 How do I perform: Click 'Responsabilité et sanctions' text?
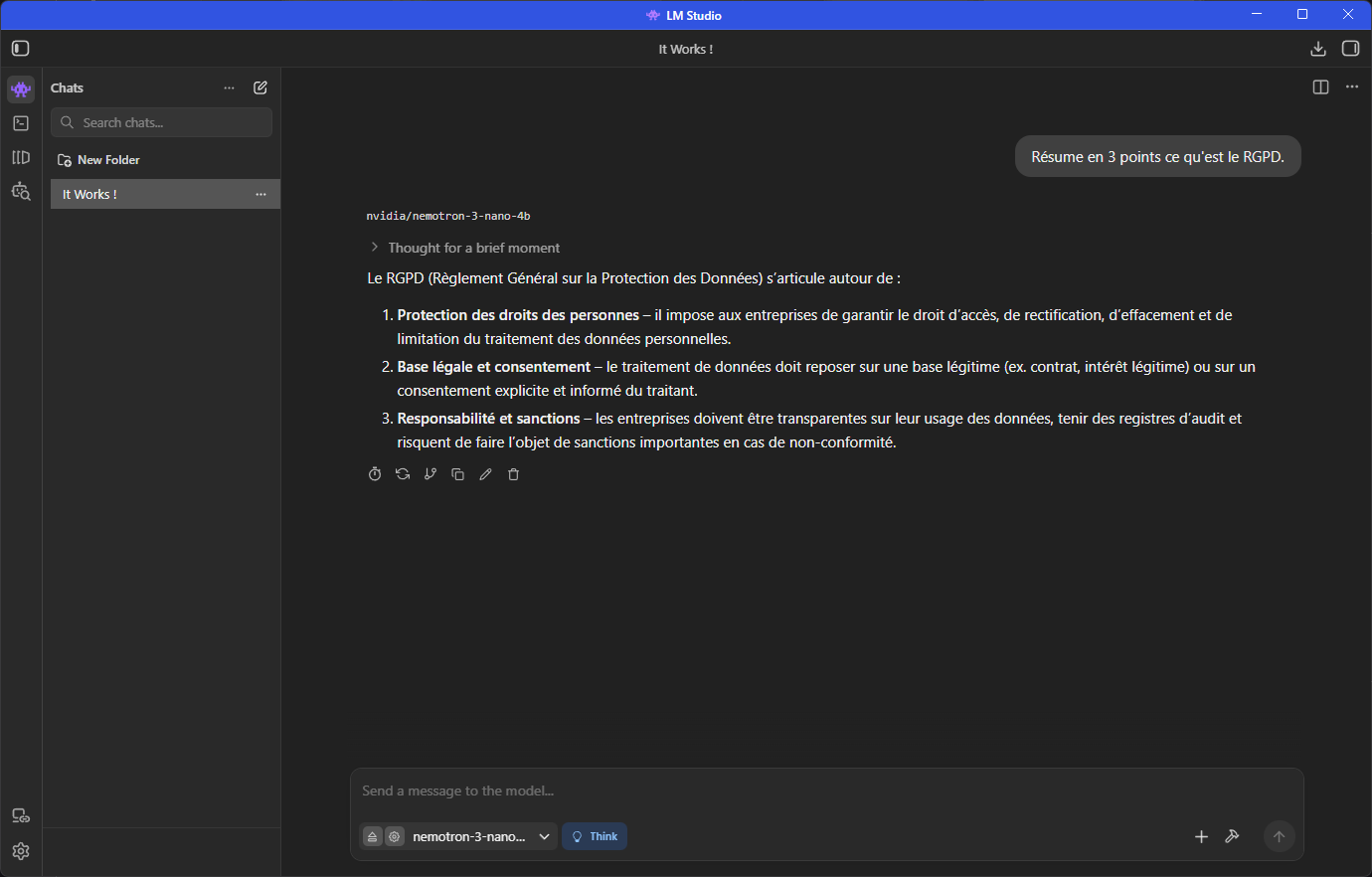pyautogui.click(x=488, y=419)
